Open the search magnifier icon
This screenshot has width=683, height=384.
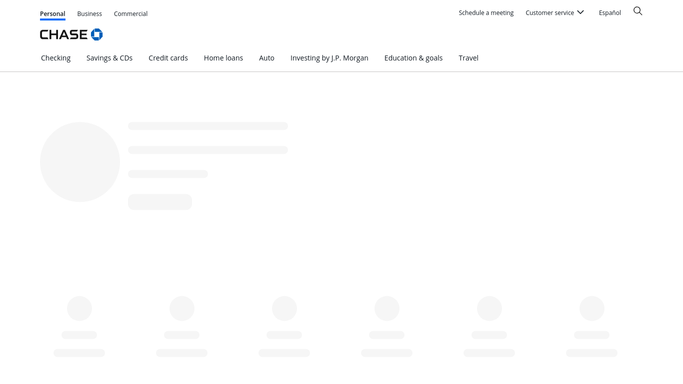(x=638, y=11)
